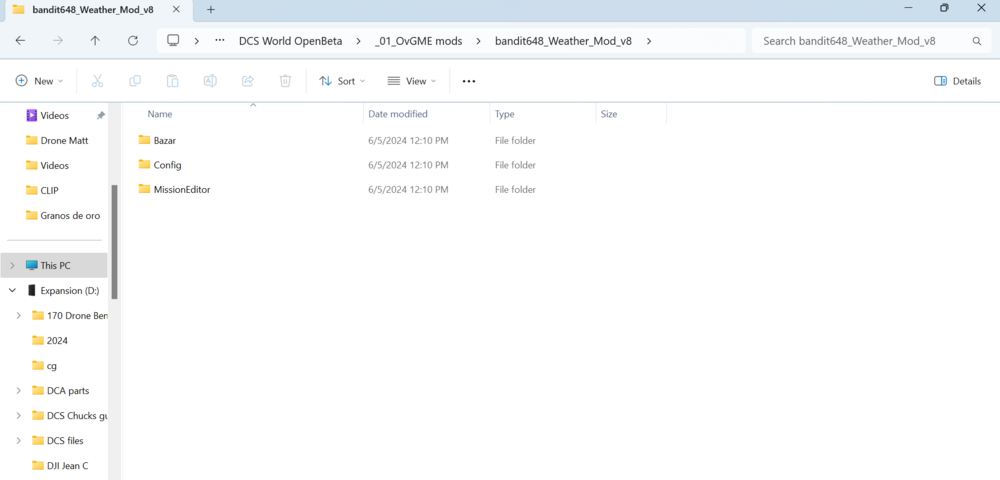Toggle the Details pane button
1000x480 pixels.
[957, 81]
